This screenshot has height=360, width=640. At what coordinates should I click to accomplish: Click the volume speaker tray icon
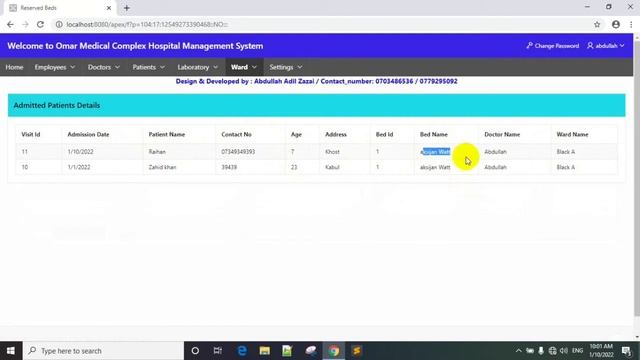(564, 351)
